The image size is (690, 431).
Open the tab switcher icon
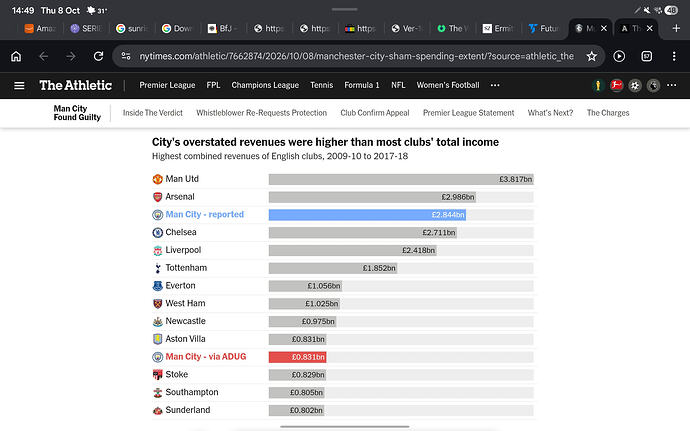[x=646, y=56]
